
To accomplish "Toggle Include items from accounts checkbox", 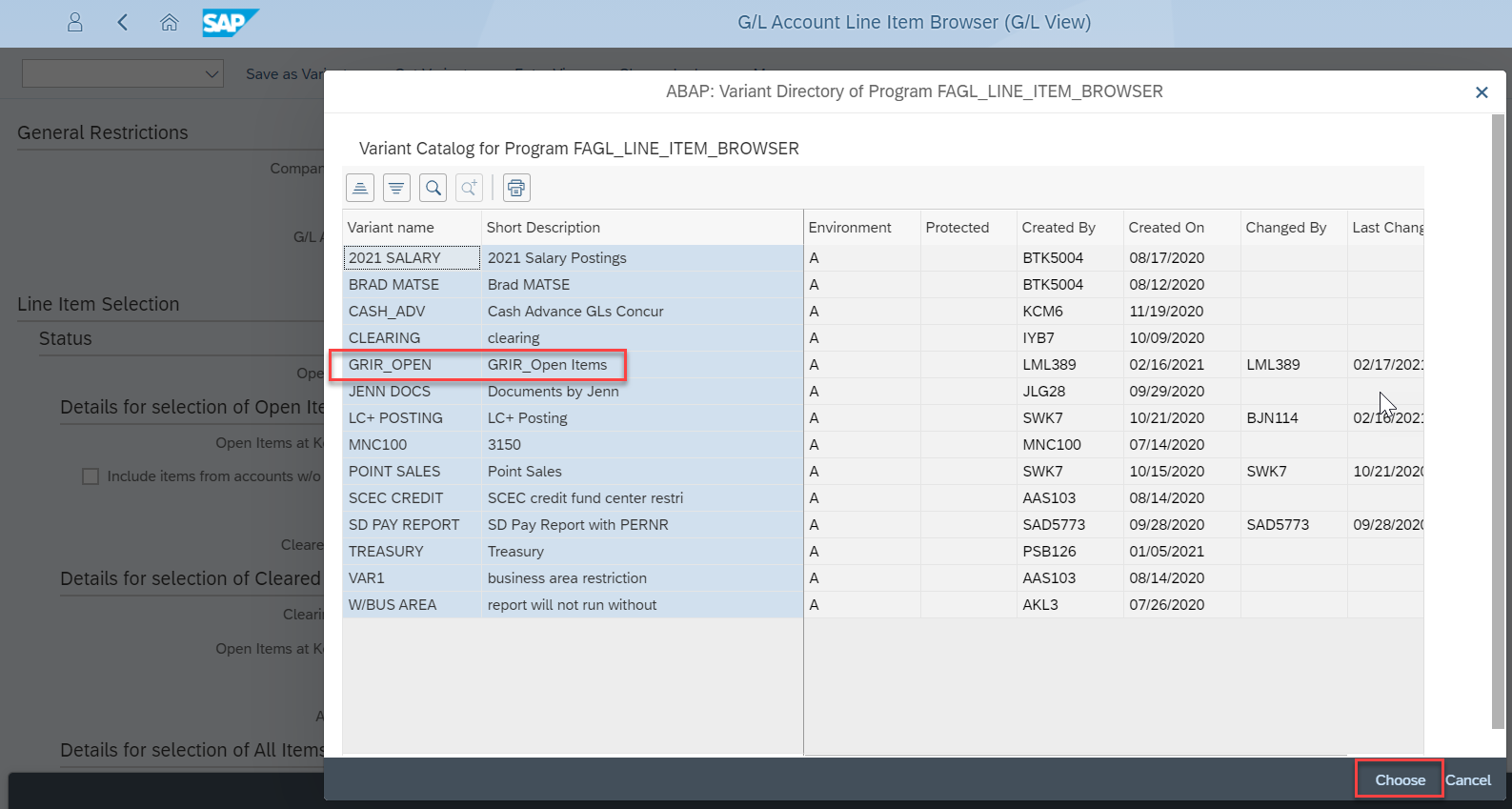I will (x=91, y=476).
